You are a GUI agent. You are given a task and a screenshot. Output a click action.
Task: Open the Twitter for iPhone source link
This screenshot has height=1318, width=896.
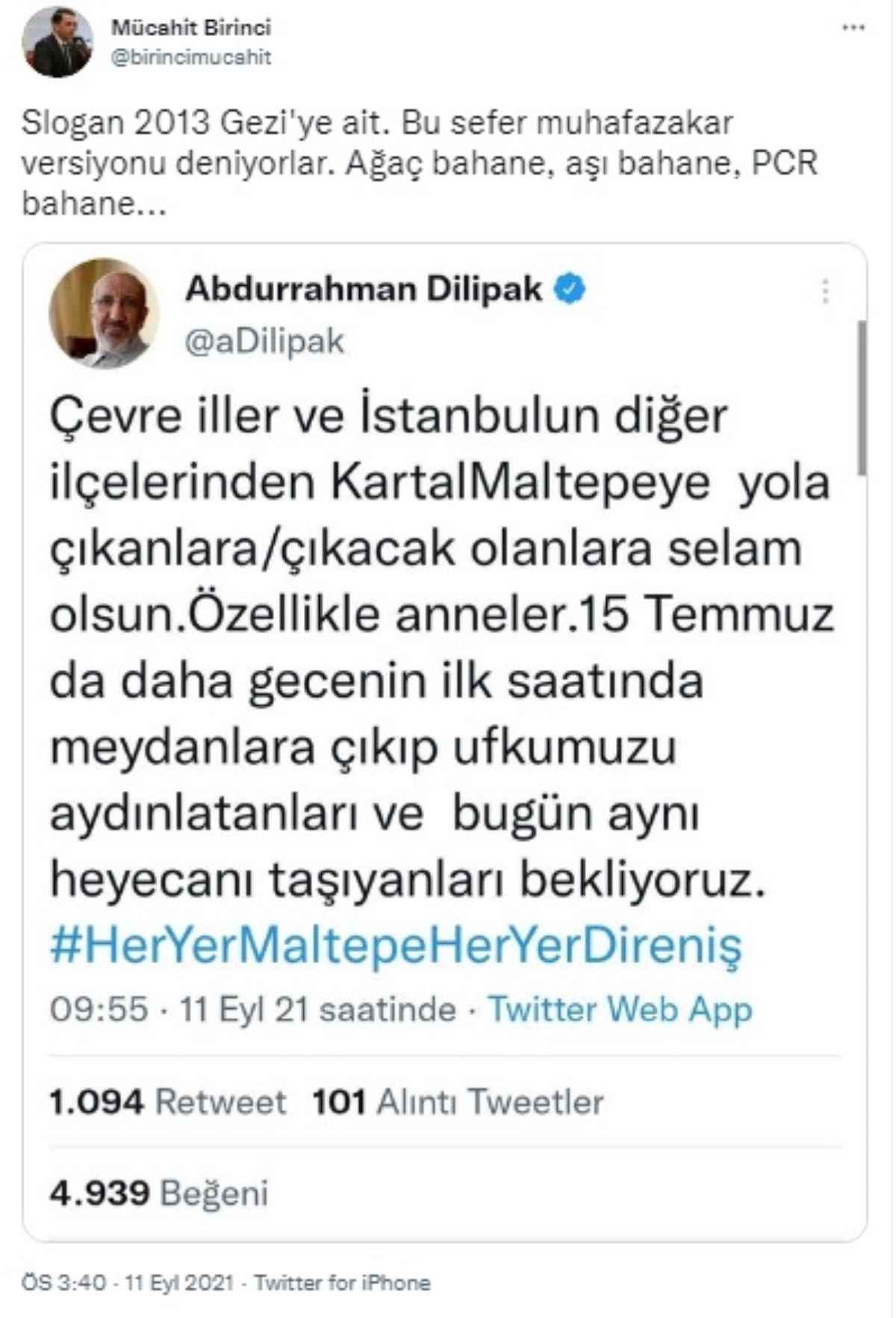point(342,1283)
